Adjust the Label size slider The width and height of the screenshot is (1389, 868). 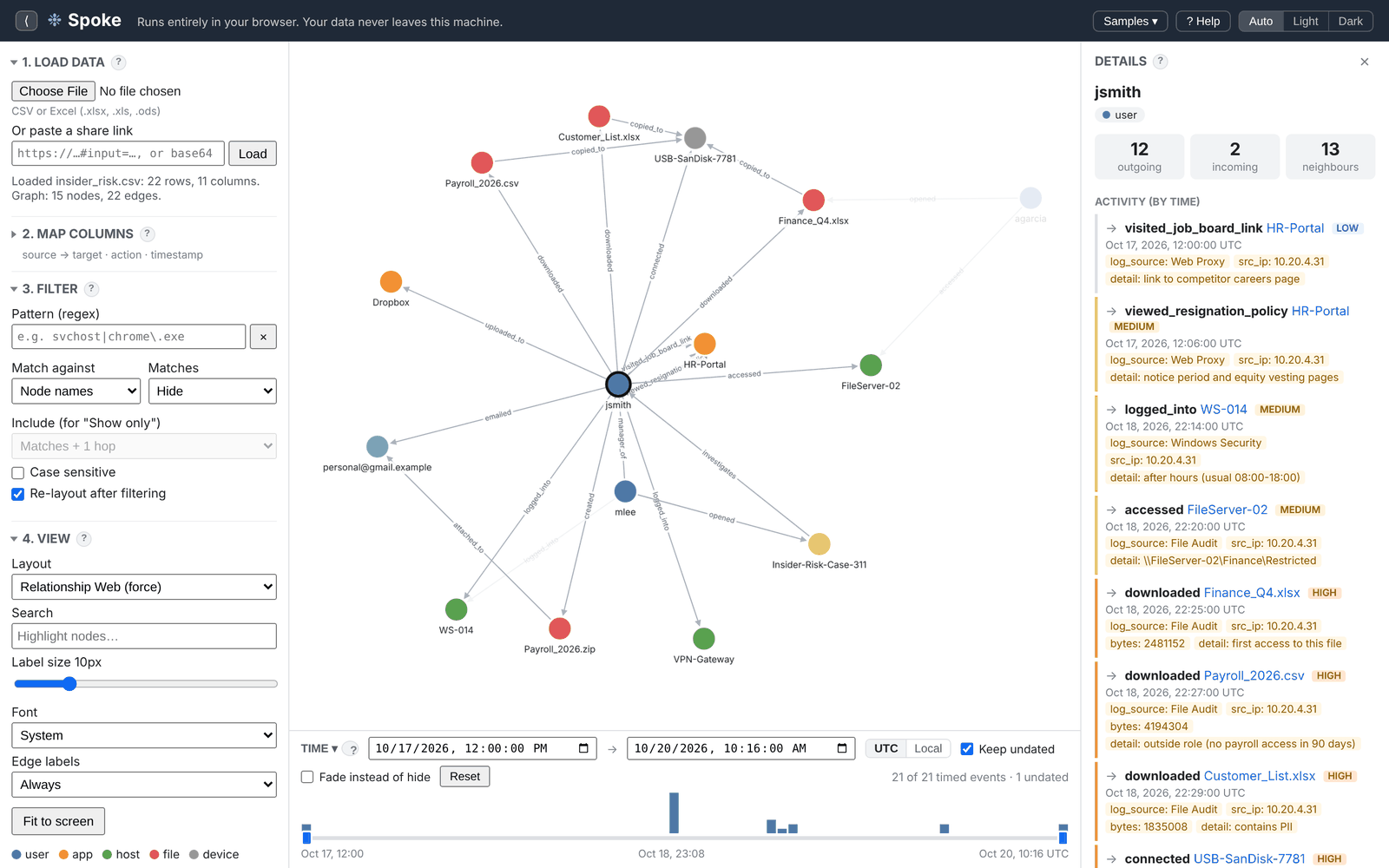145,684
